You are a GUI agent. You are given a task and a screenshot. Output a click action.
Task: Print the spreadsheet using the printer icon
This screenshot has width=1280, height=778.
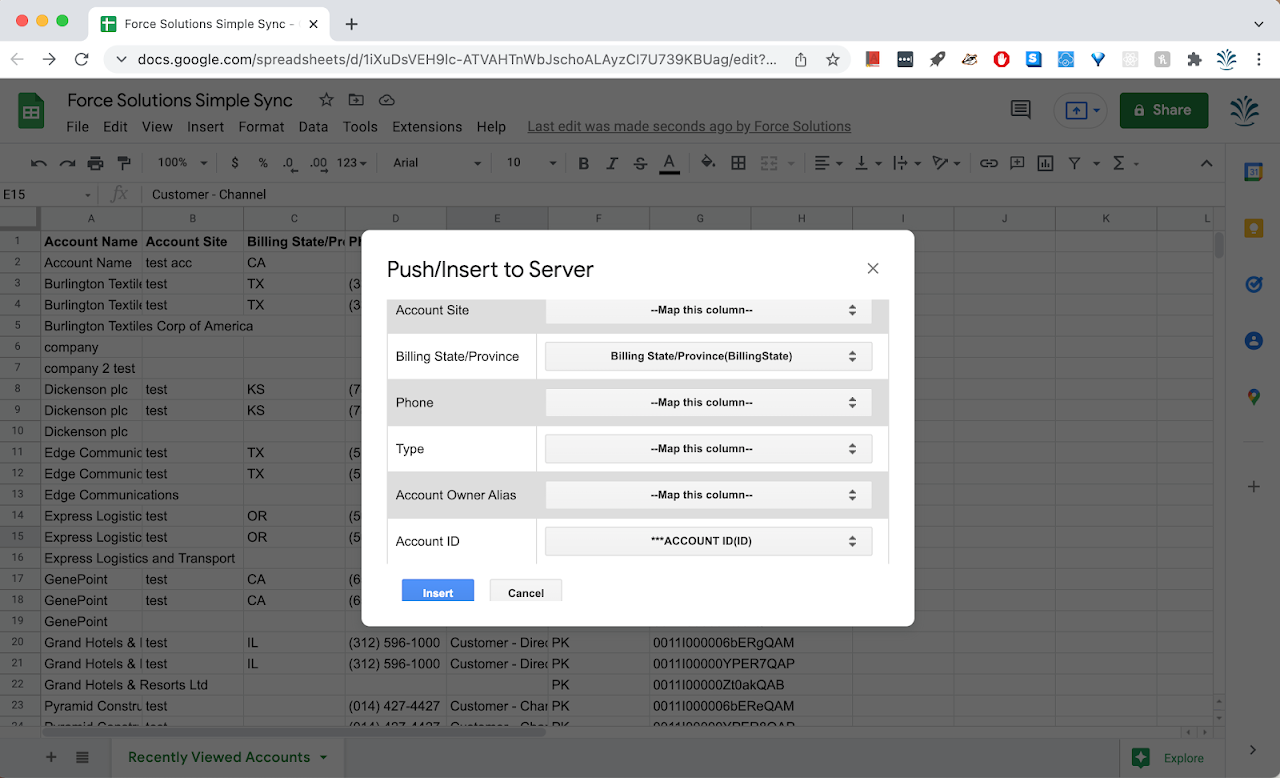95,163
